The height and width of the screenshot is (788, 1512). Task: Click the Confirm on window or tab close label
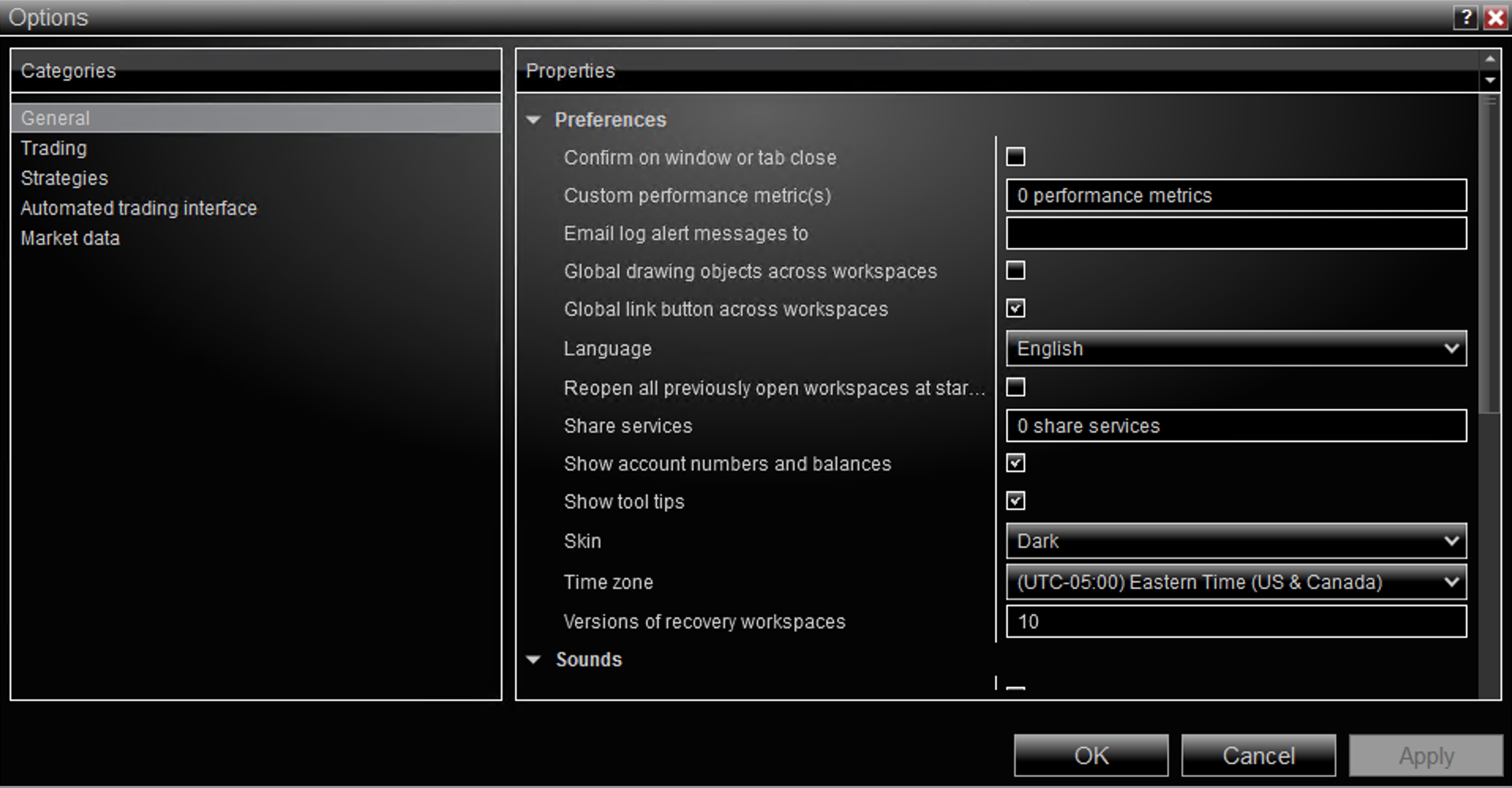click(700, 157)
